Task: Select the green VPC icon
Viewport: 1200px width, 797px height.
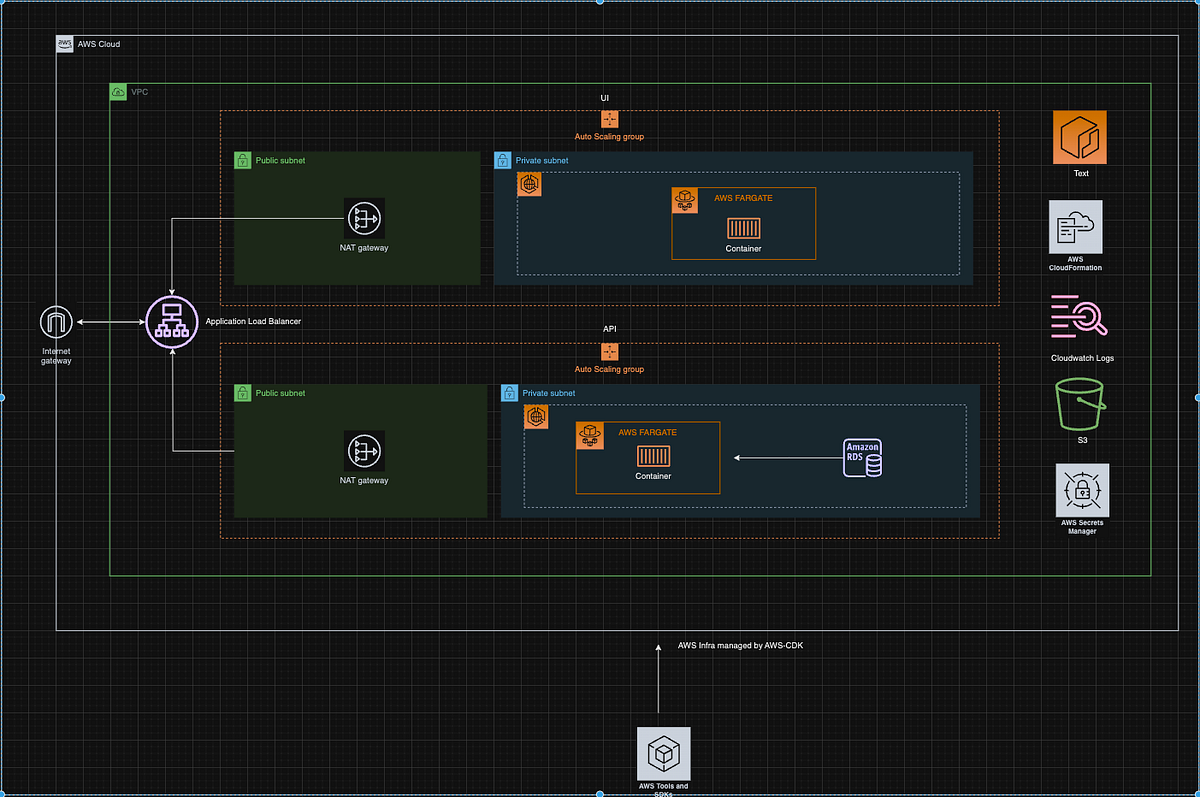Action: (116, 91)
